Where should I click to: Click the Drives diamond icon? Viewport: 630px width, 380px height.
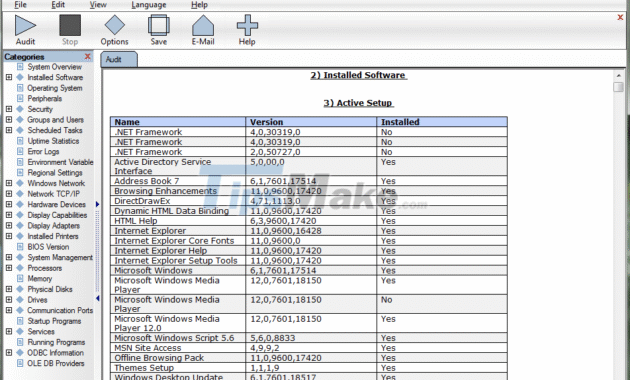(20, 300)
